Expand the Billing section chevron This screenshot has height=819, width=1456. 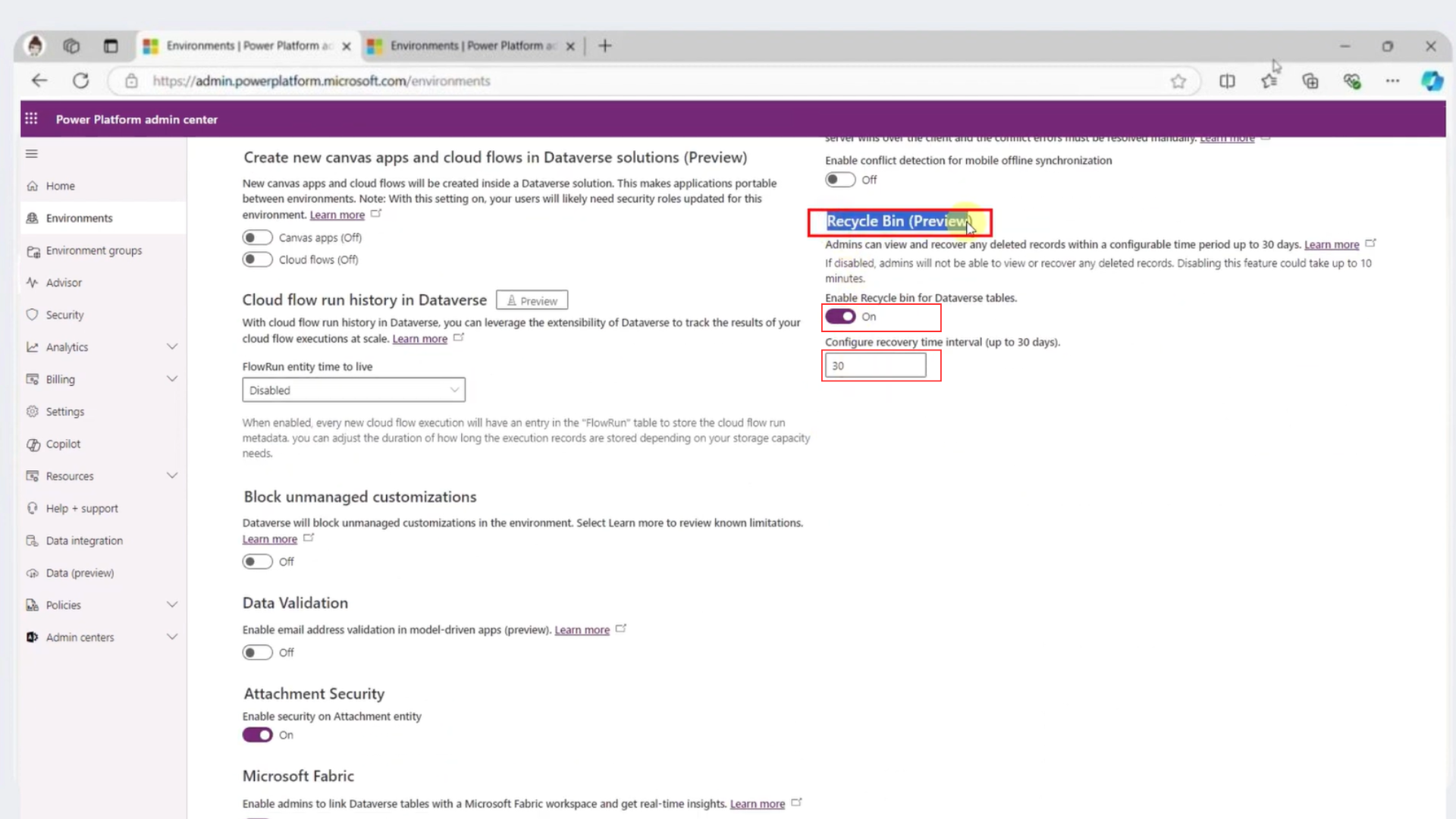[x=172, y=378]
